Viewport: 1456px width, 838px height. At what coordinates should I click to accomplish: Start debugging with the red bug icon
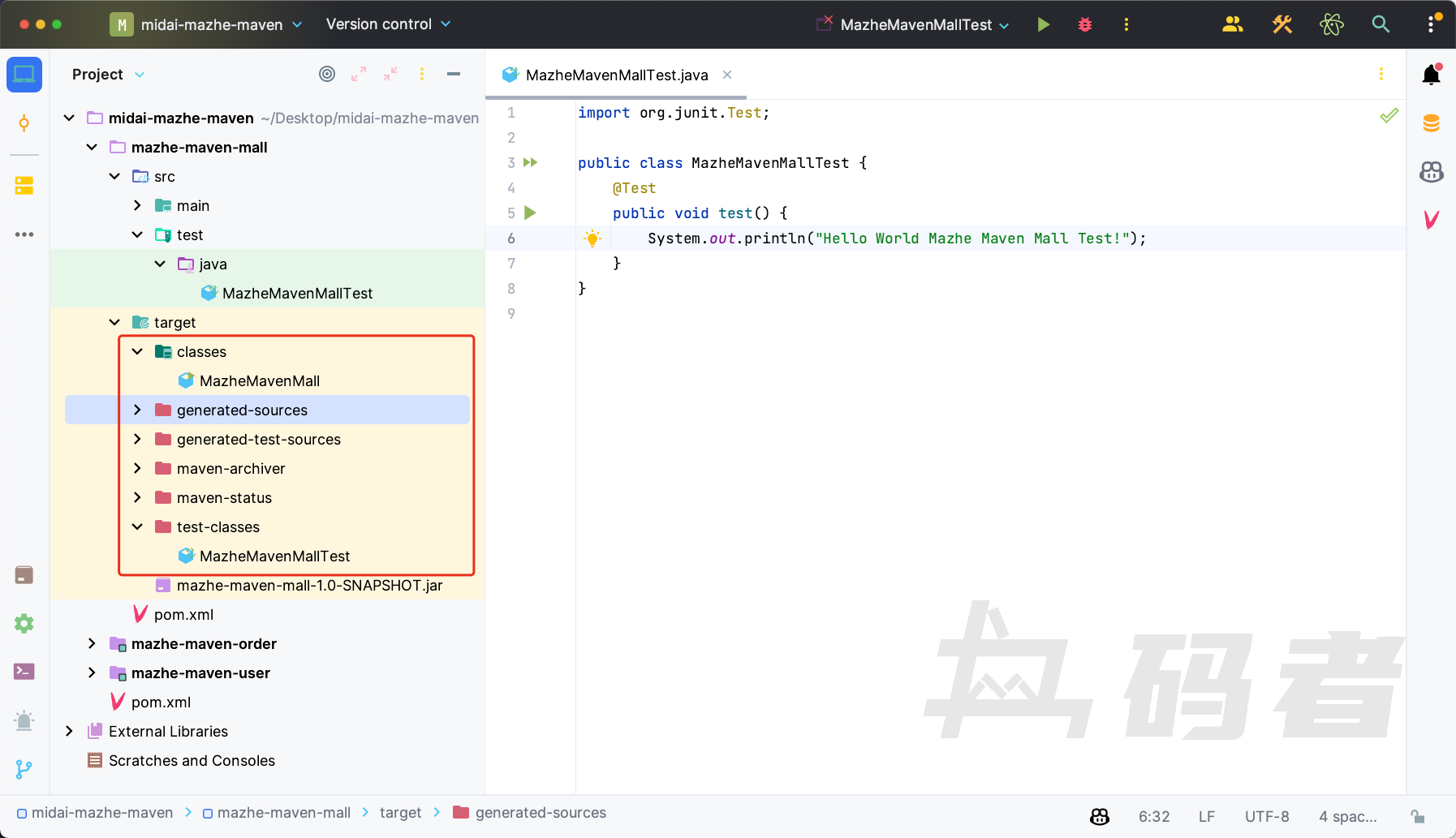1084,24
